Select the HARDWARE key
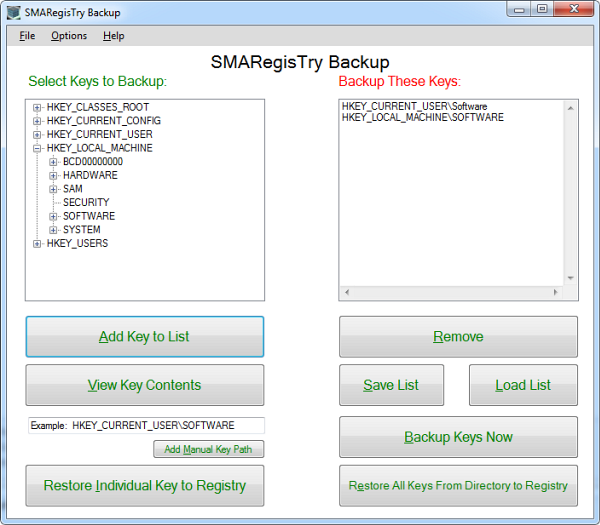600x525 pixels. click(x=90, y=175)
